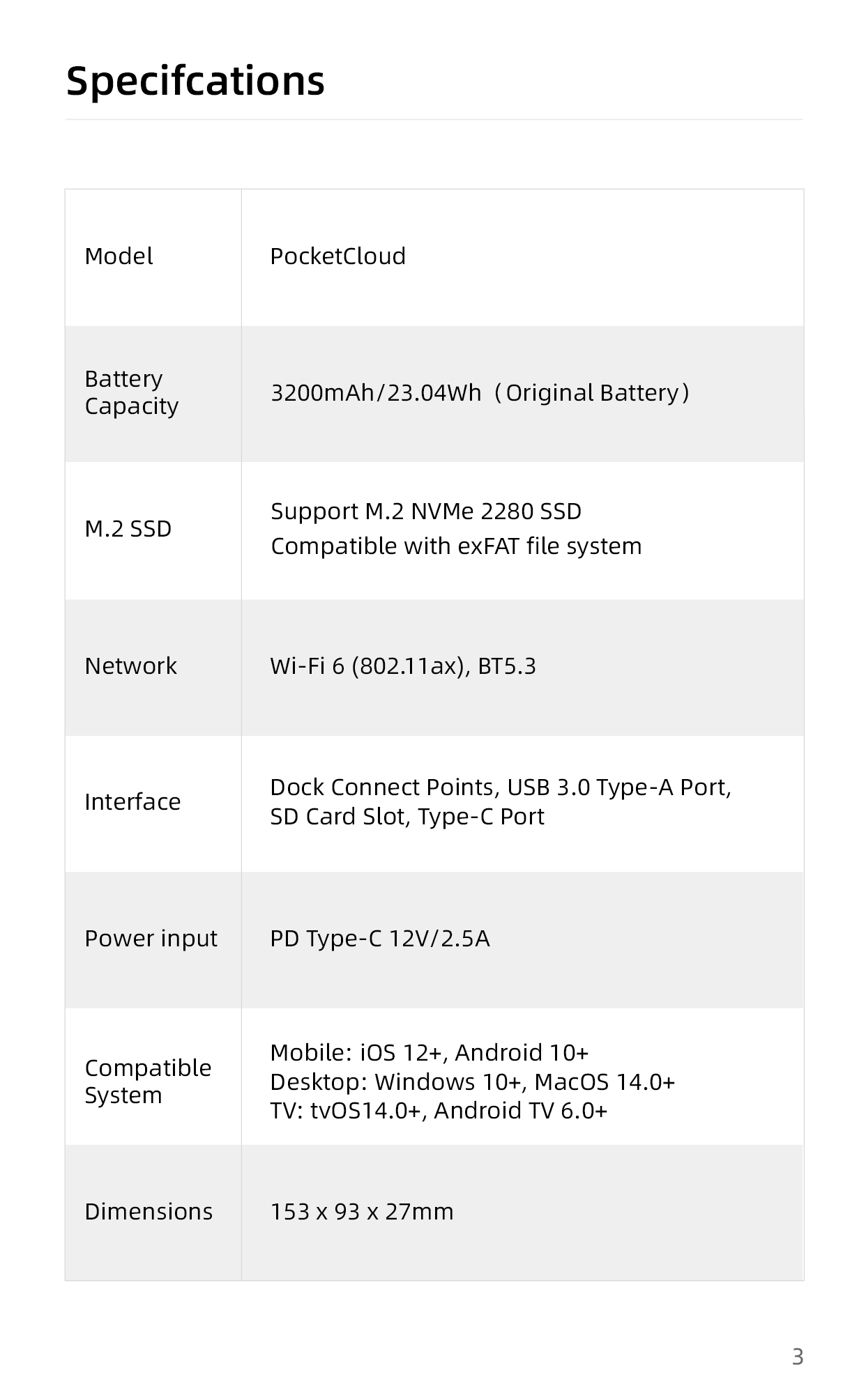Click the PD Type-C 12V/2.5A value

(380, 939)
